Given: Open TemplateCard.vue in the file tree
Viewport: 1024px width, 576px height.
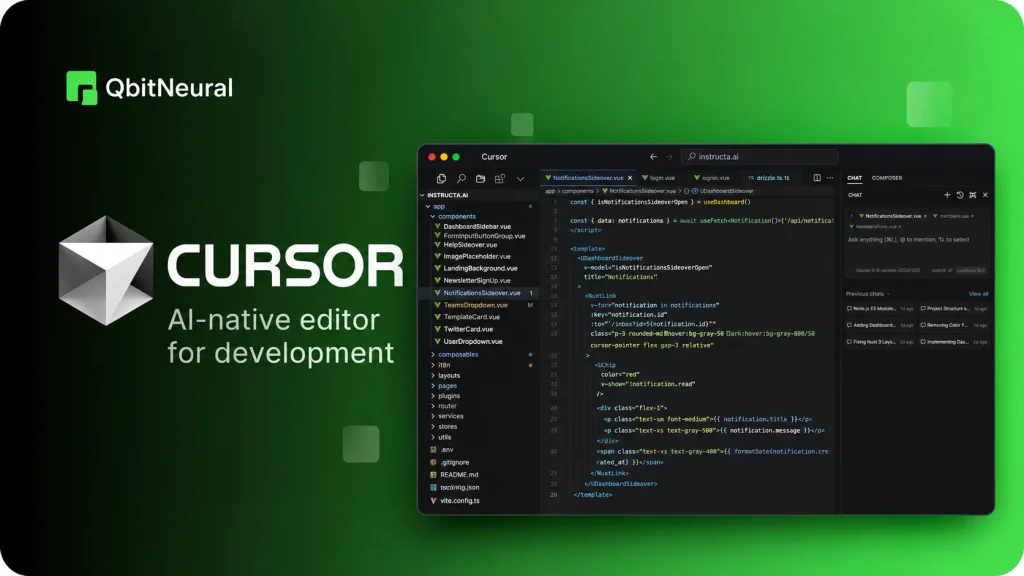Looking at the screenshot, I should coord(472,317).
